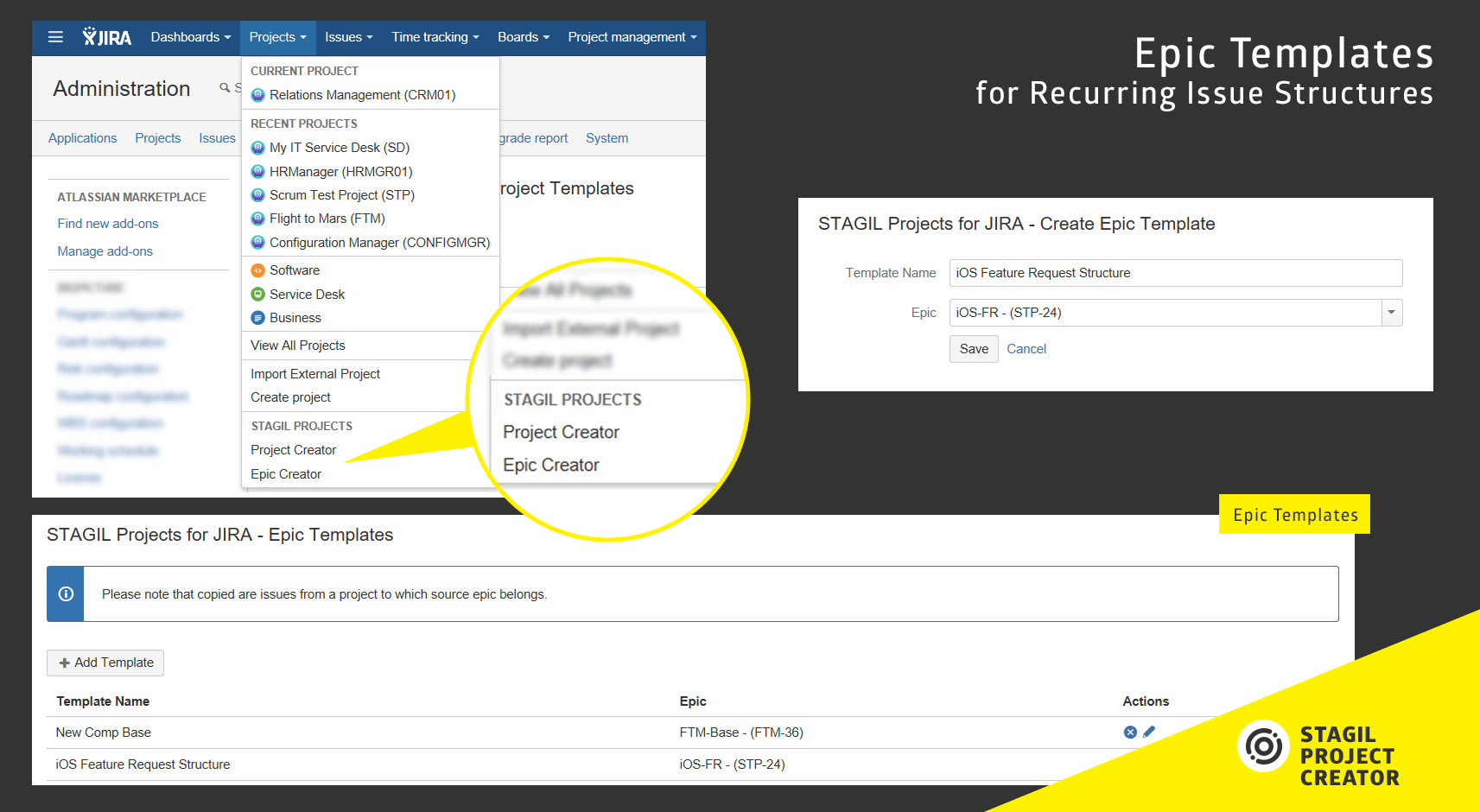Click the info icon in the note banner

[66, 594]
